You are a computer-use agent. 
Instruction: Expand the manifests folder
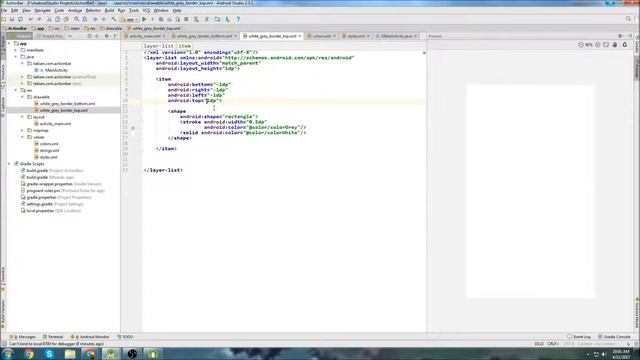point(16,50)
